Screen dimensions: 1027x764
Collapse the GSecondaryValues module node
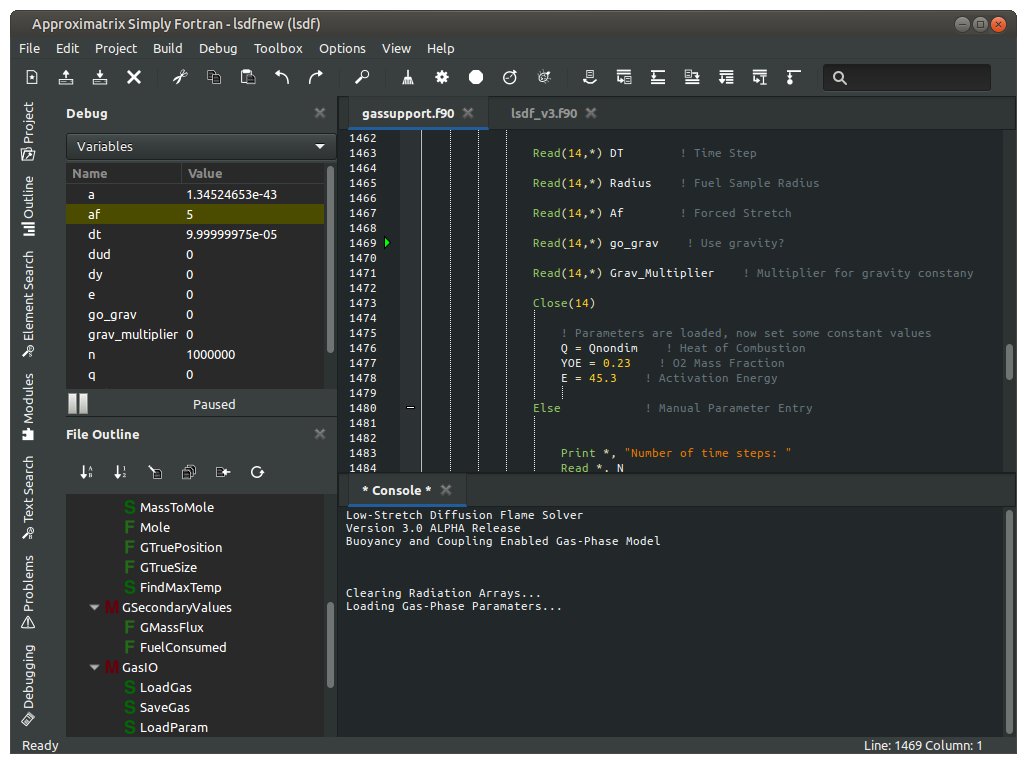point(94,607)
